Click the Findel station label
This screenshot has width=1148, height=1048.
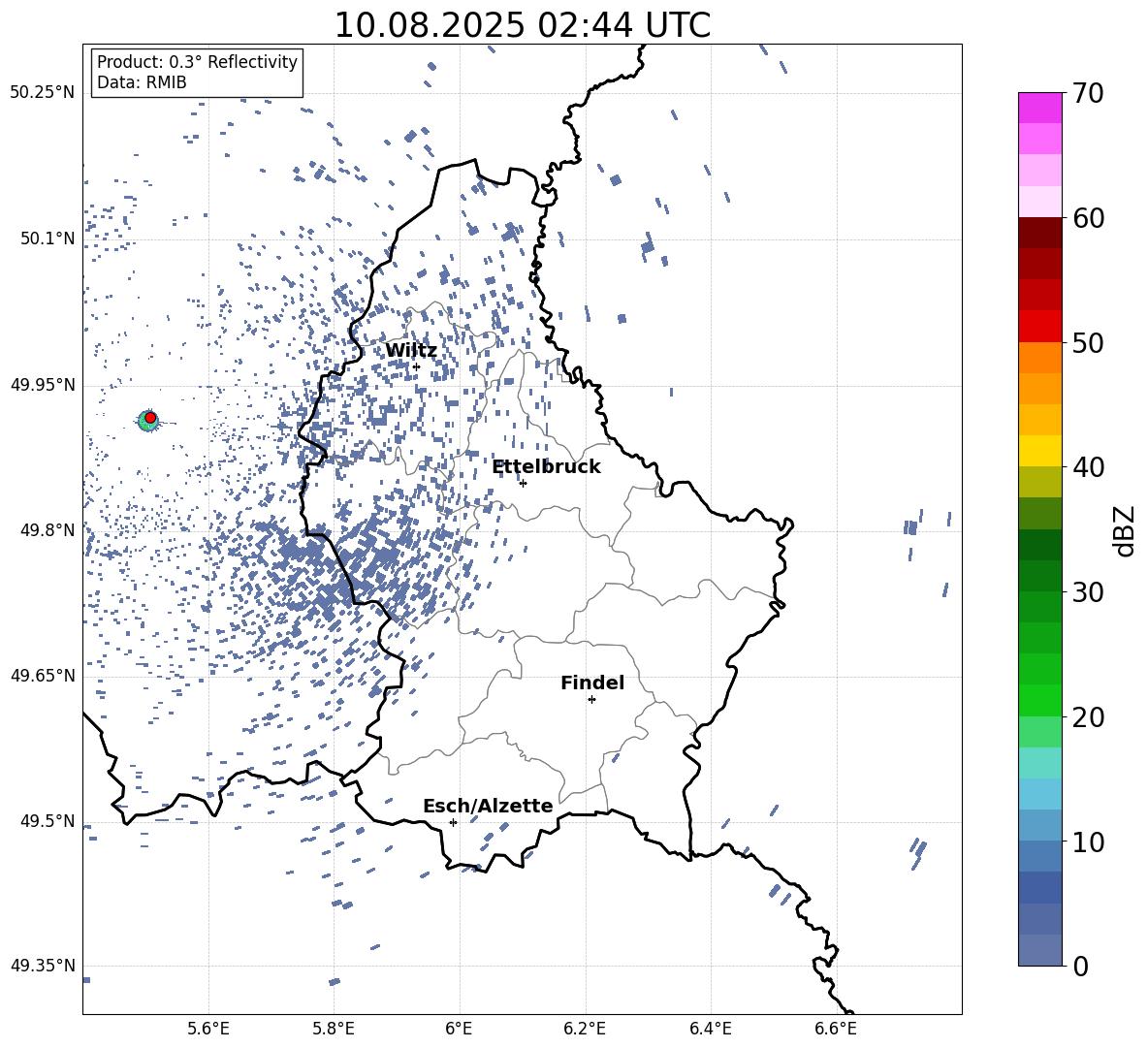pos(592,683)
